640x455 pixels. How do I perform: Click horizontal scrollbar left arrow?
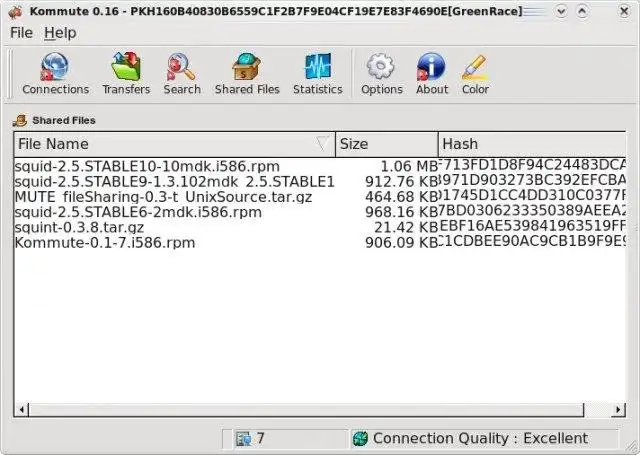21,409
